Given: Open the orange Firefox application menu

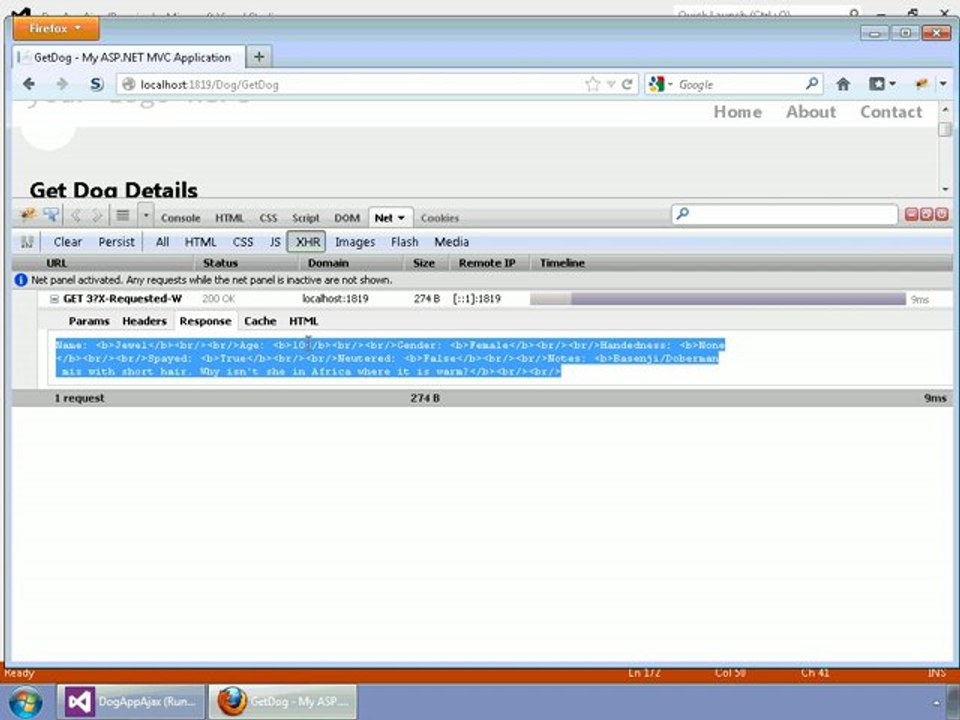Looking at the screenshot, I should (55, 28).
